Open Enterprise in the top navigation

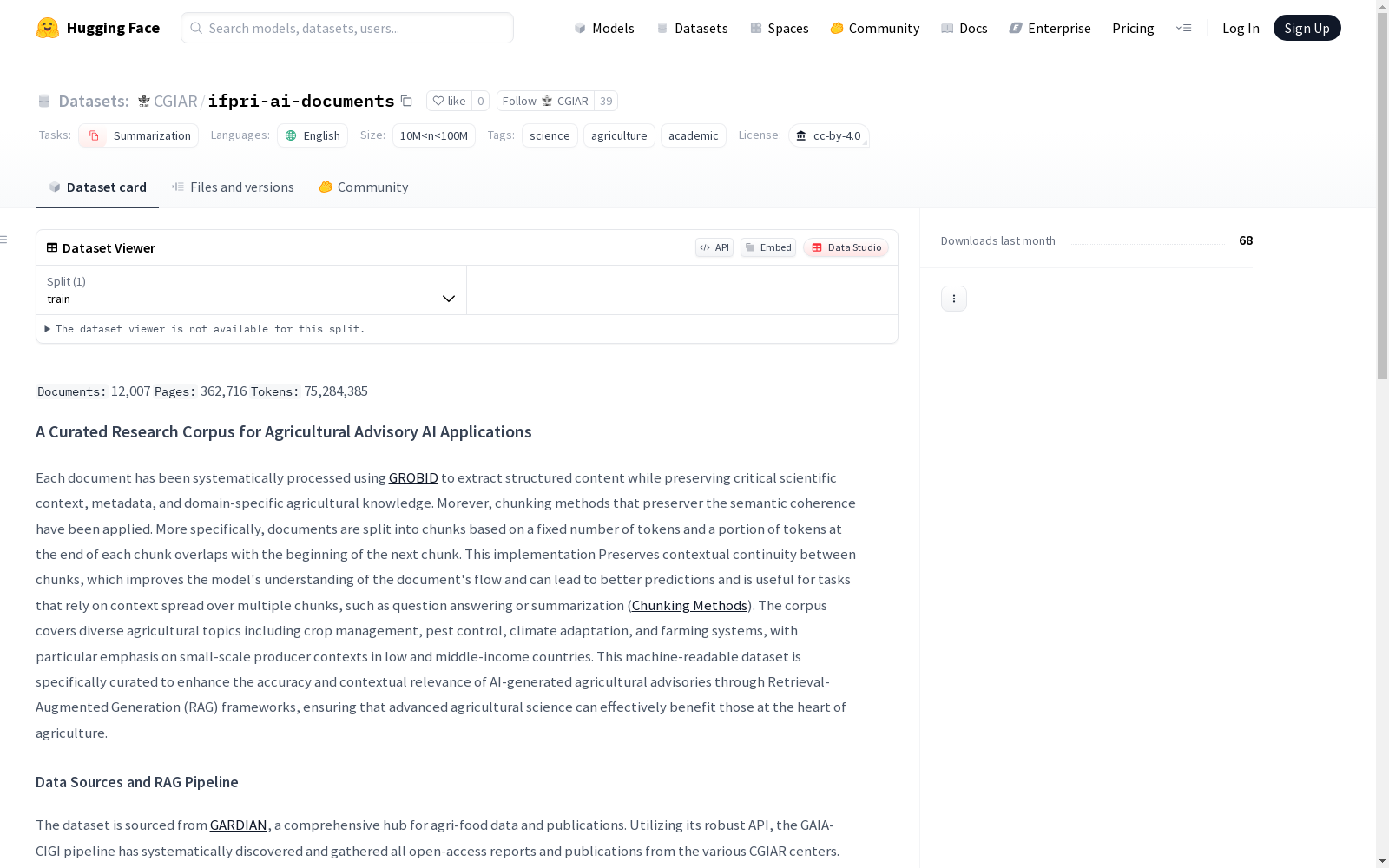click(x=1050, y=28)
